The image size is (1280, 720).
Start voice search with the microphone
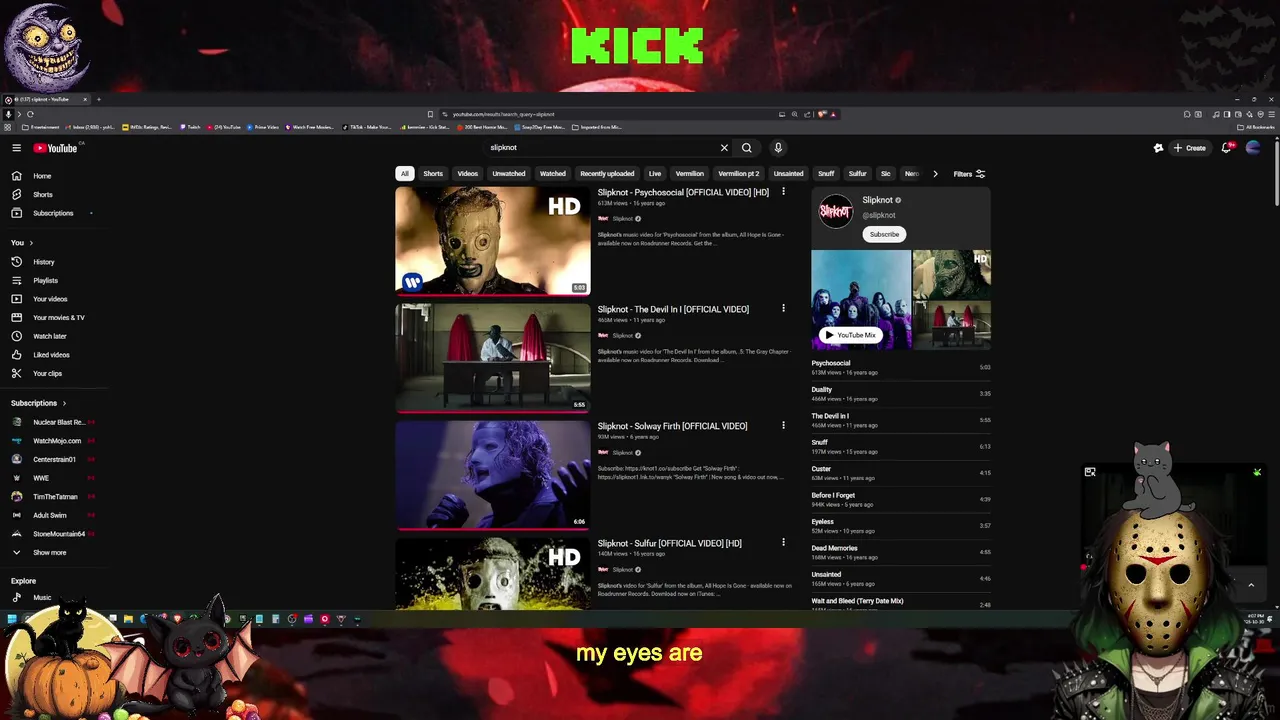[x=778, y=148]
